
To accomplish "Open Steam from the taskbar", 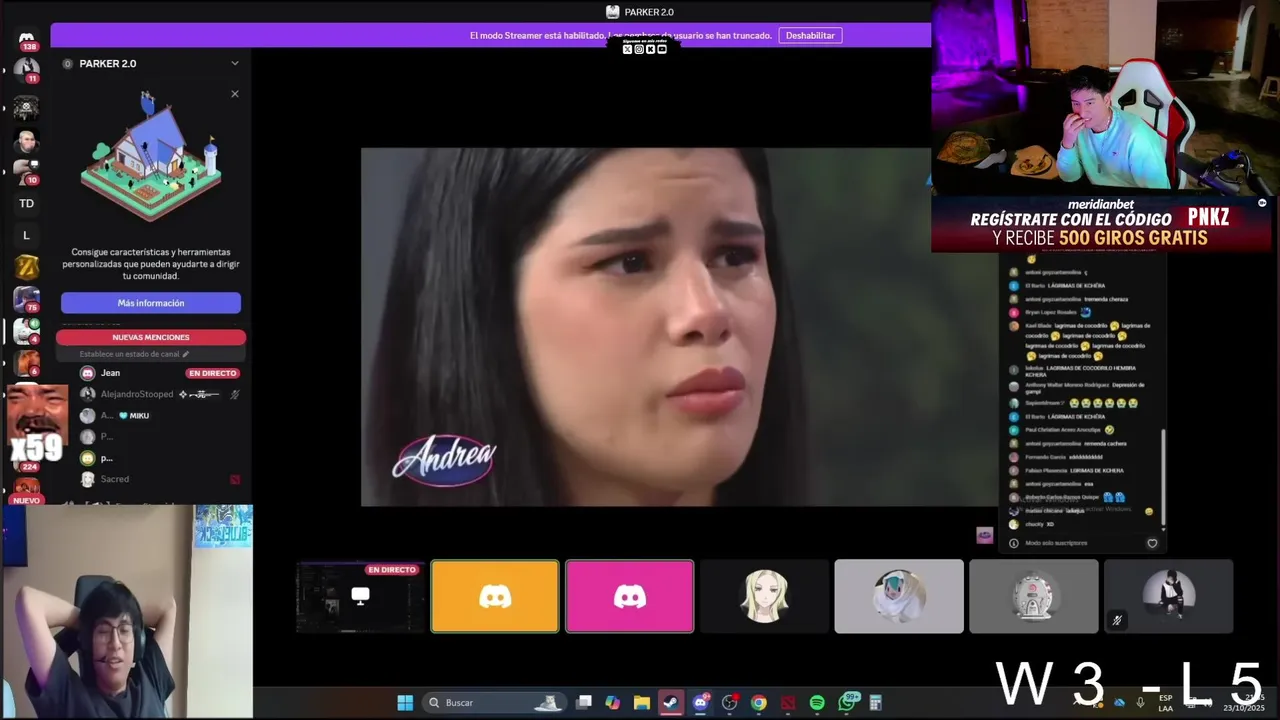I will pyautogui.click(x=671, y=702).
